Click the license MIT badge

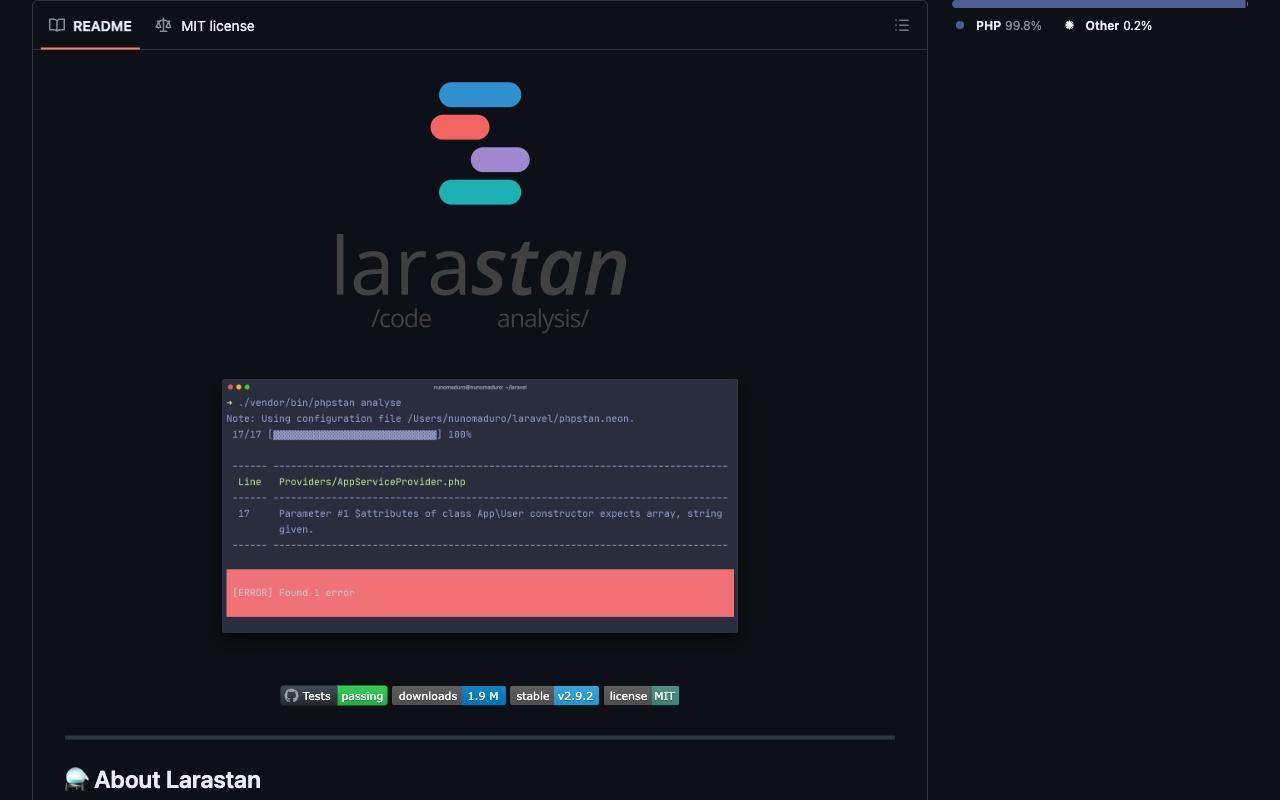642,696
